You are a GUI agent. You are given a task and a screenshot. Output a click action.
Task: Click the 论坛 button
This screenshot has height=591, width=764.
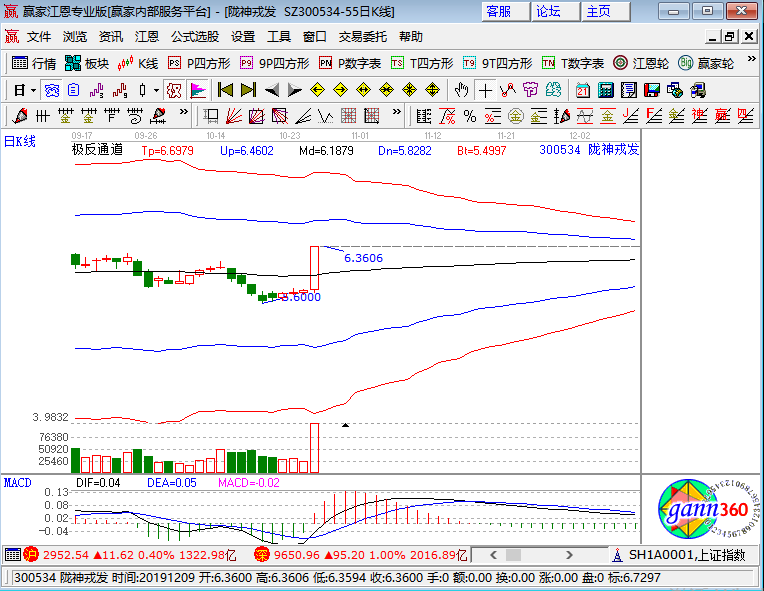click(556, 11)
